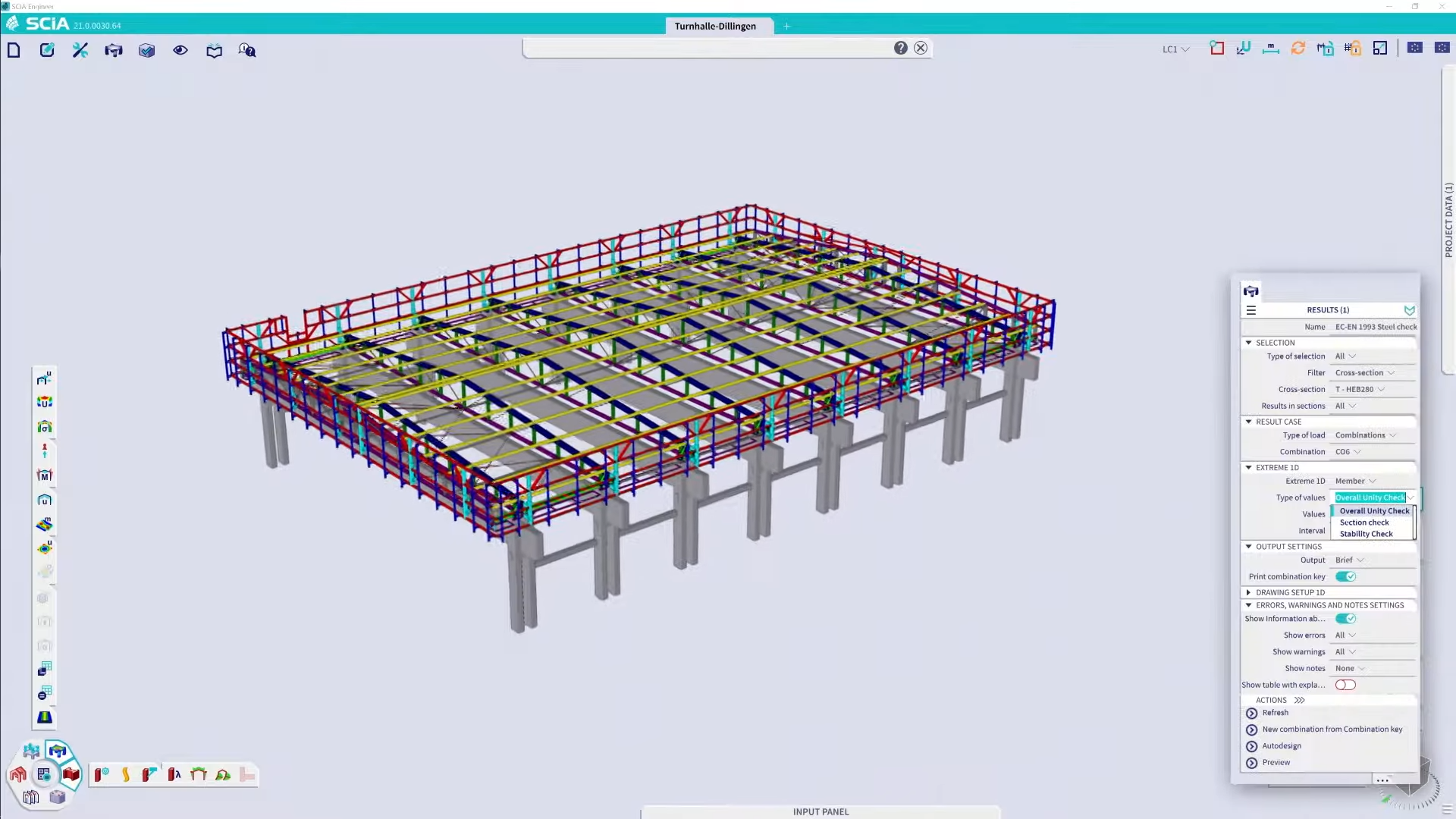Open the help search icon with question mark
Image resolution: width=1456 pixels, height=819 pixels.
coord(247,50)
